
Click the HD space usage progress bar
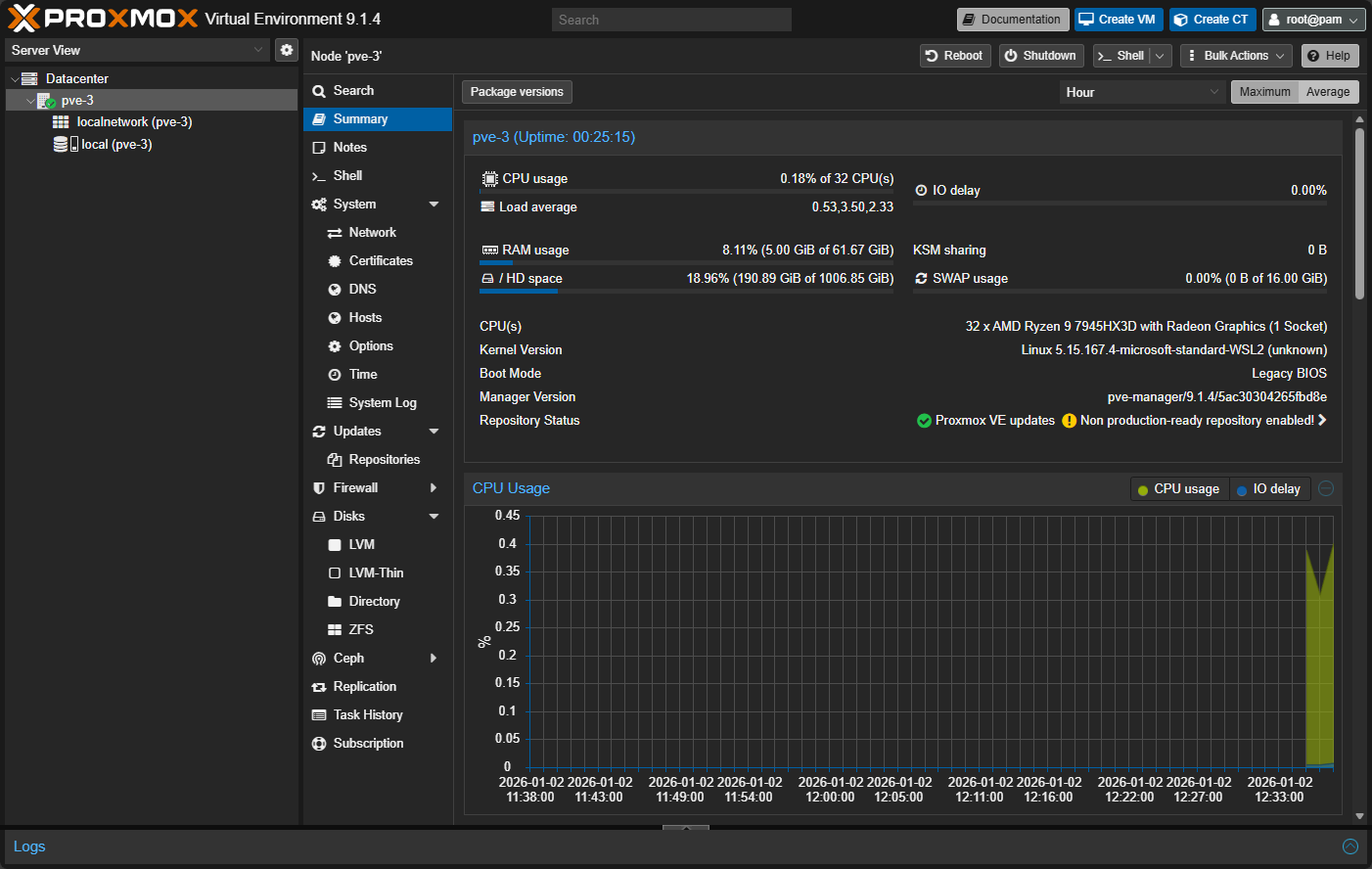[x=686, y=291]
